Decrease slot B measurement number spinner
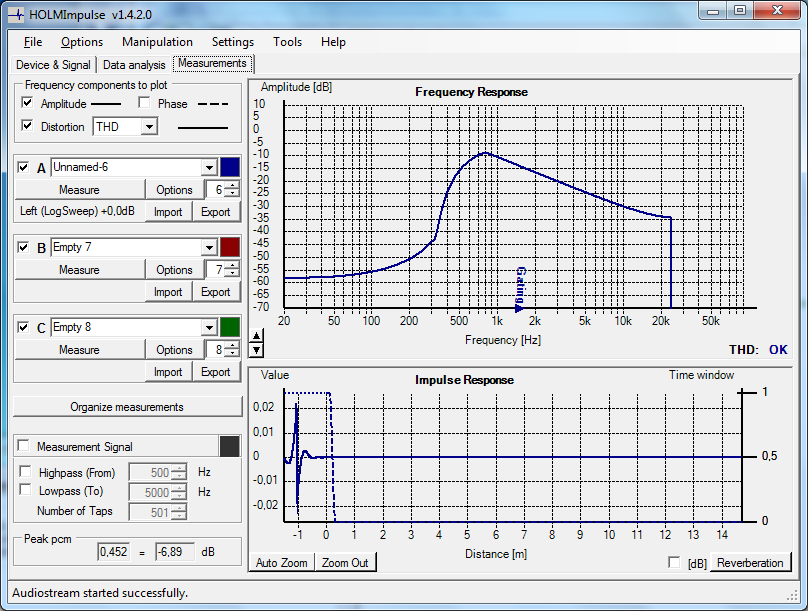Image resolution: width=808 pixels, height=611 pixels. [233, 274]
